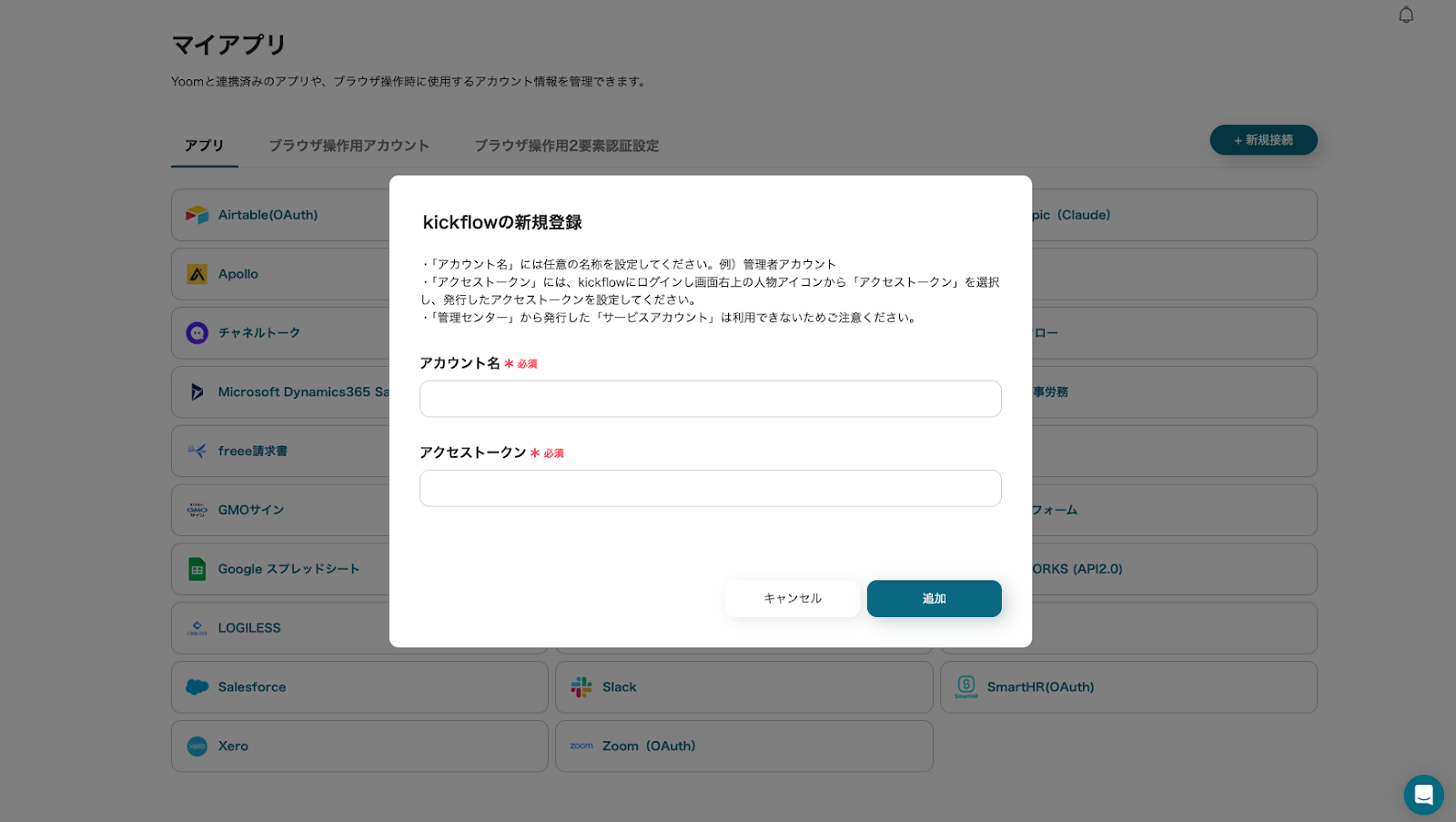The height and width of the screenshot is (822, 1456).
Task: Open the chat support bubble icon
Action: click(x=1423, y=795)
